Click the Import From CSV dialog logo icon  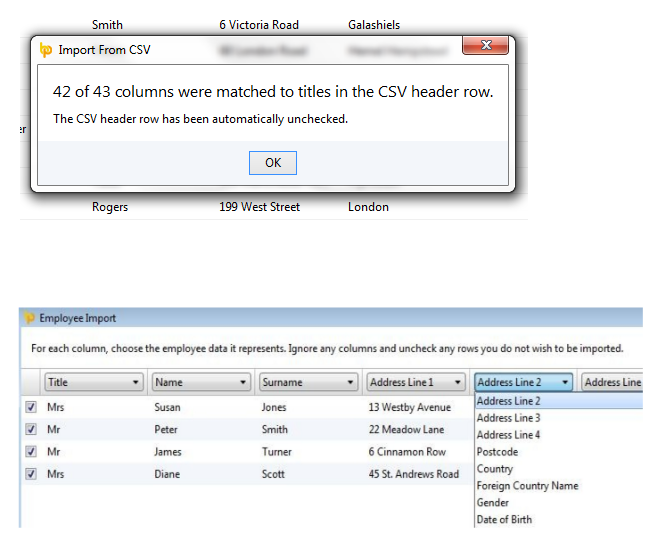pyautogui.click(x=46, y=50)
